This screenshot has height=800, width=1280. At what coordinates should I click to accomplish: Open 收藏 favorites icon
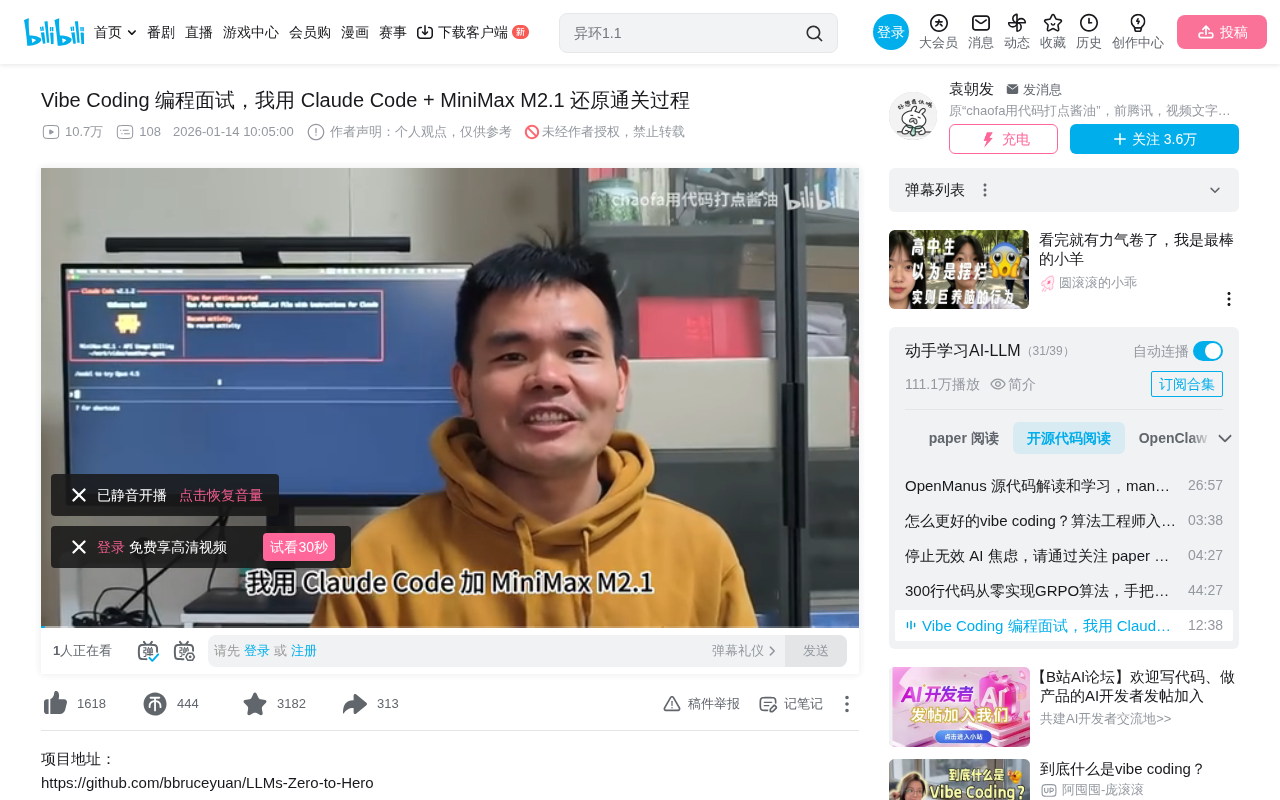(x=1053, y=32)
